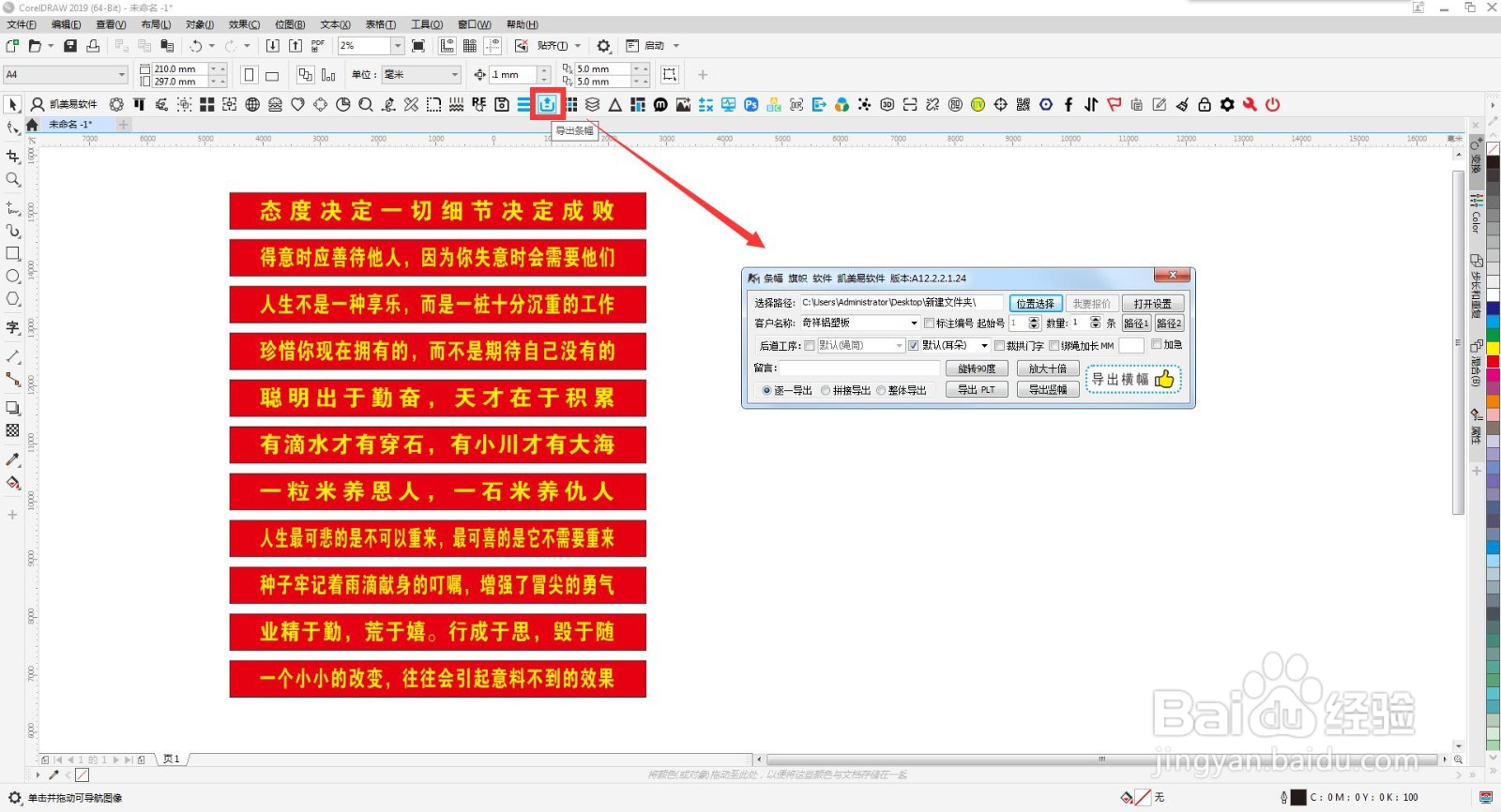Click the New document icon
1501x812 pixels.
(12, 46)
